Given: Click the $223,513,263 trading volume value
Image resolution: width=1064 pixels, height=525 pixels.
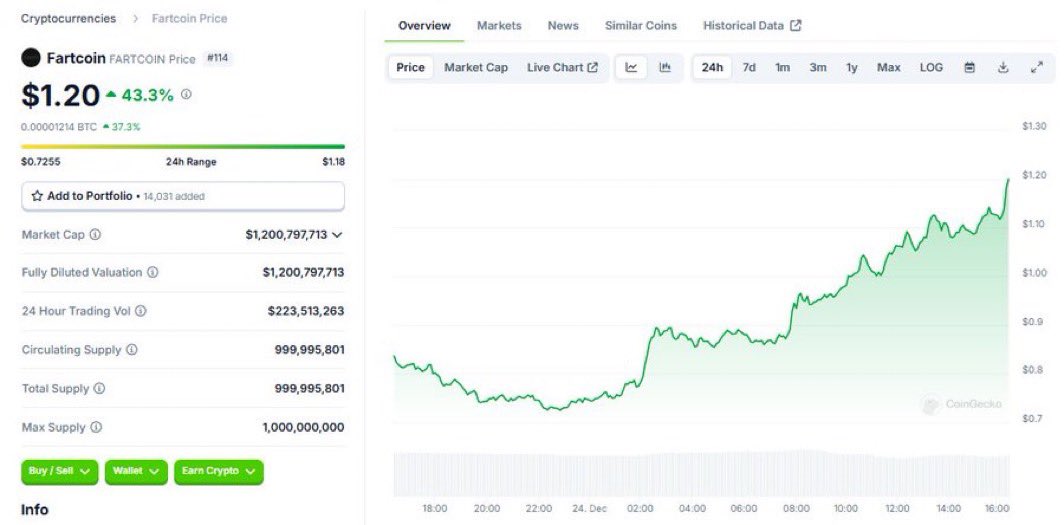Looking at the screenshot, I should coord(306,311).
